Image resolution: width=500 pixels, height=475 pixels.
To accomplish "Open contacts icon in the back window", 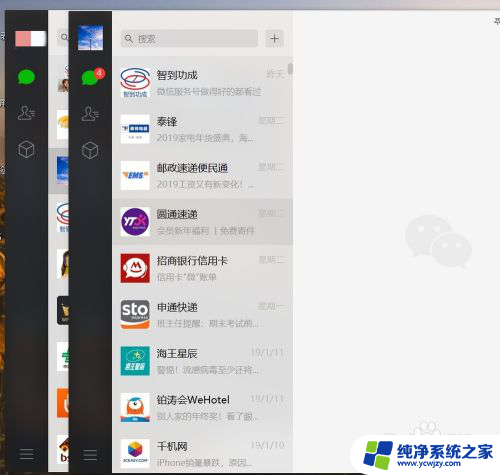I will 26,113.
